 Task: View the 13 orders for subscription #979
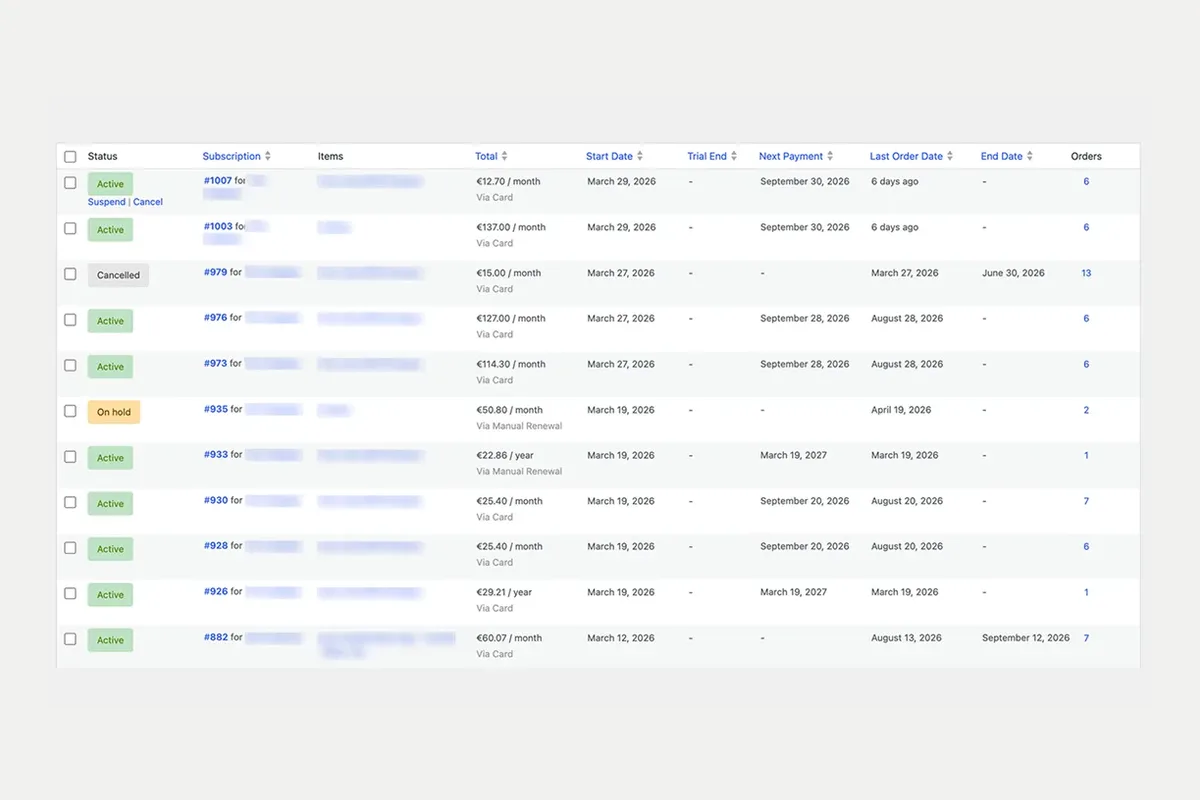[x=1086, y=273]
